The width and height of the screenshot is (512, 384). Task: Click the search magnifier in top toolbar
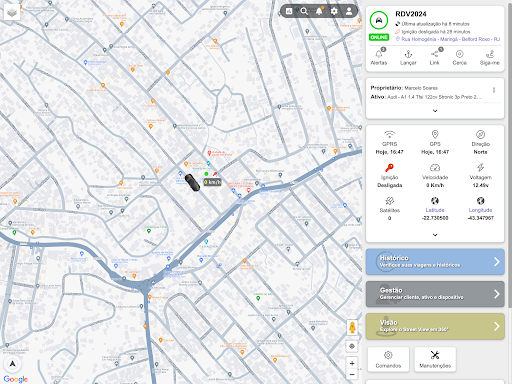point(304,11)
